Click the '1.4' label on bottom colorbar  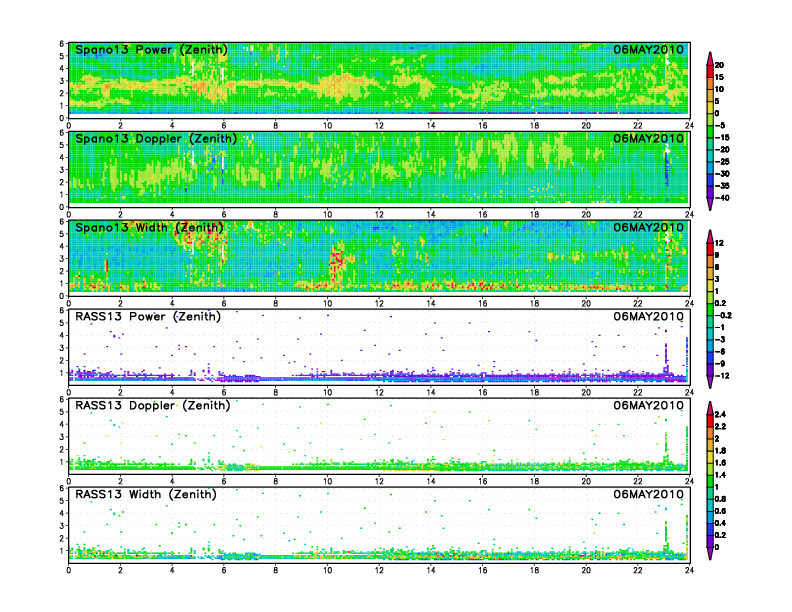(720, 475)
